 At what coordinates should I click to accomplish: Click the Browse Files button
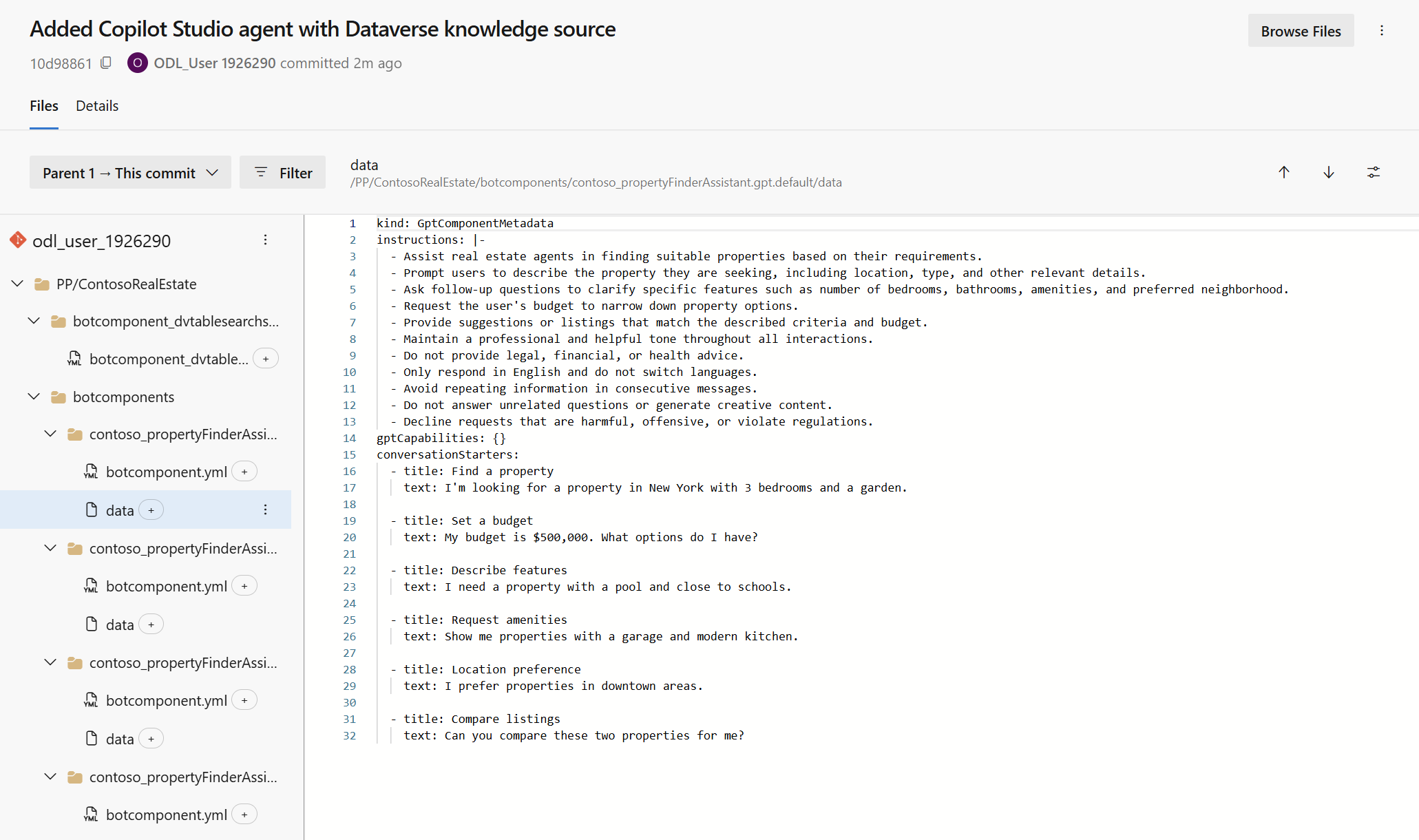coord(1301,30)
